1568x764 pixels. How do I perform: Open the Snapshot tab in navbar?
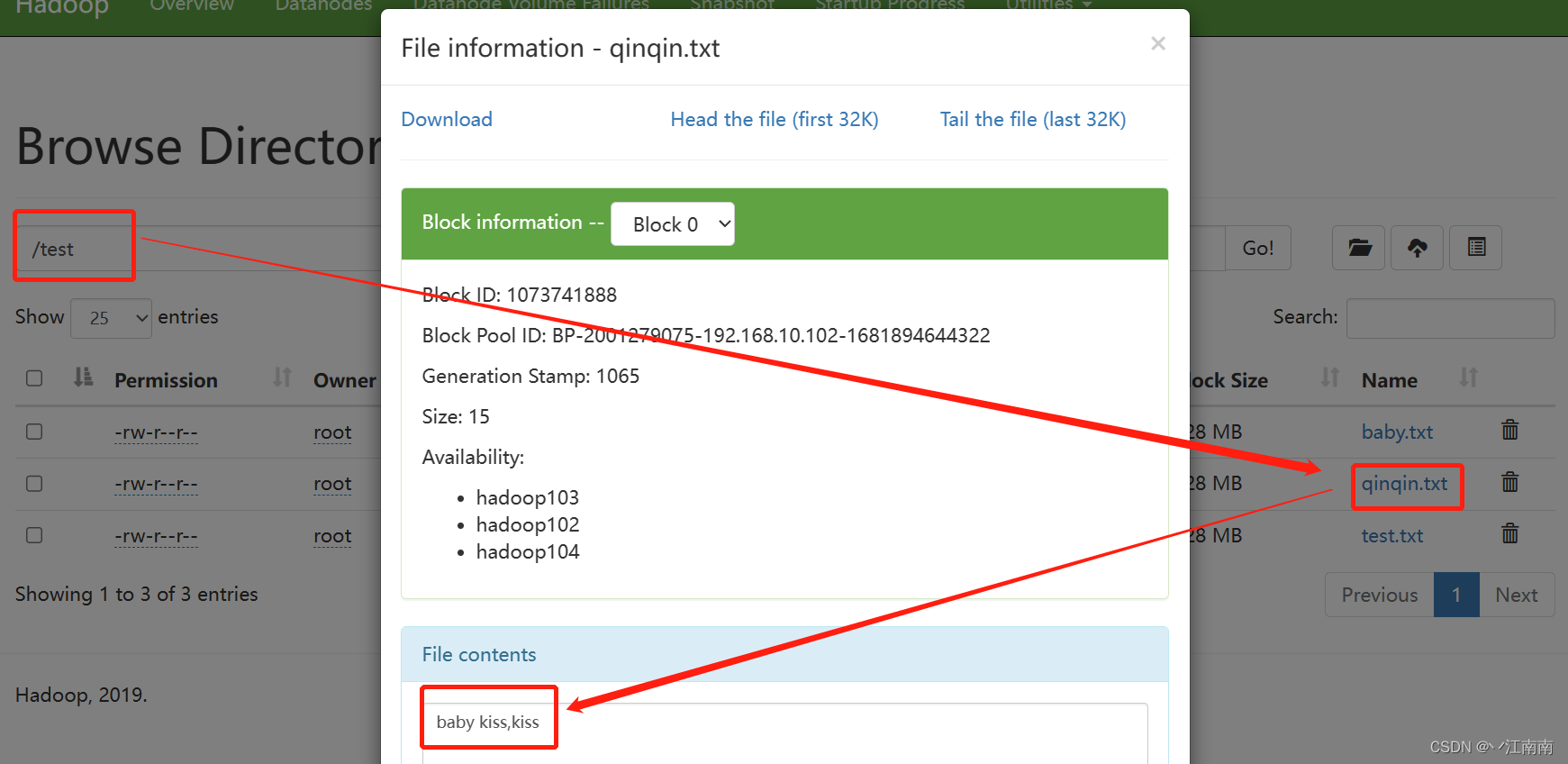tap(732, 5)
